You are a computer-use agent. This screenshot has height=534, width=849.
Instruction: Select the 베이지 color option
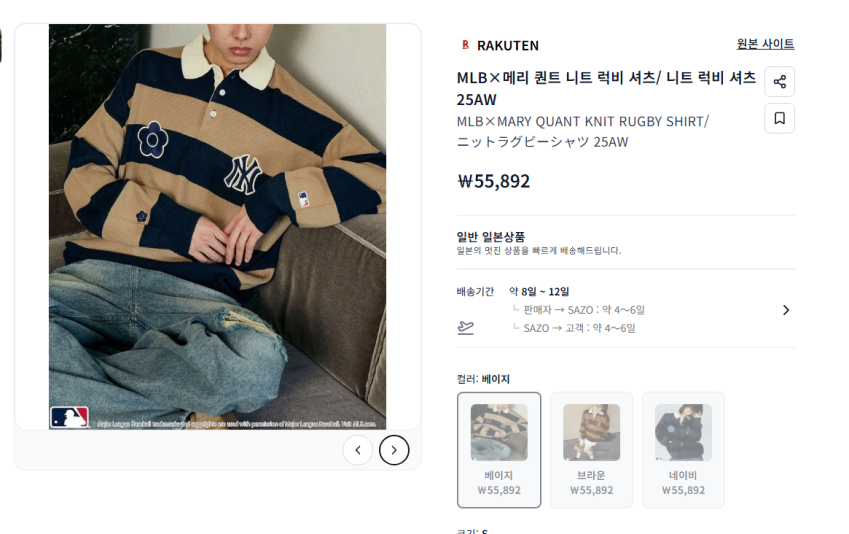tap(499, 450)
